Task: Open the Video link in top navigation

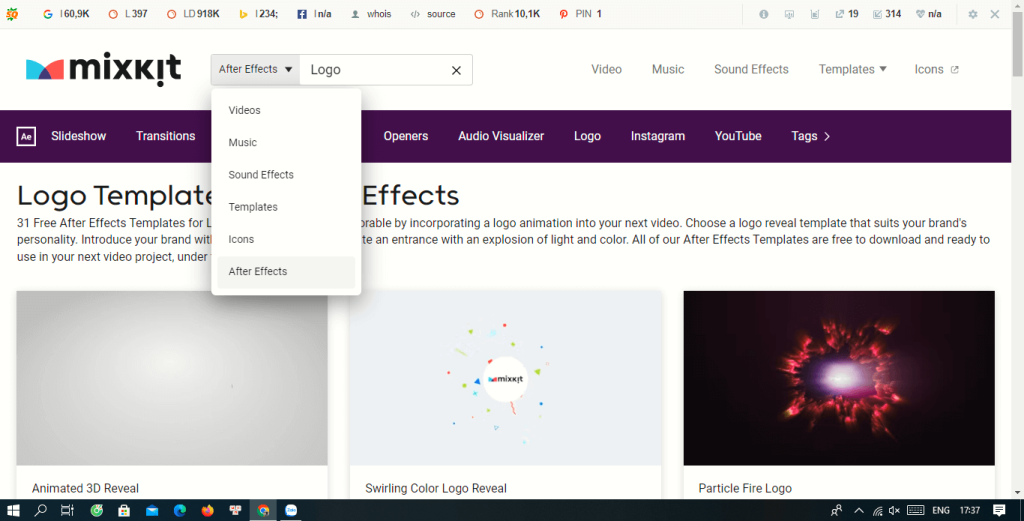Action: coord(606,69)
